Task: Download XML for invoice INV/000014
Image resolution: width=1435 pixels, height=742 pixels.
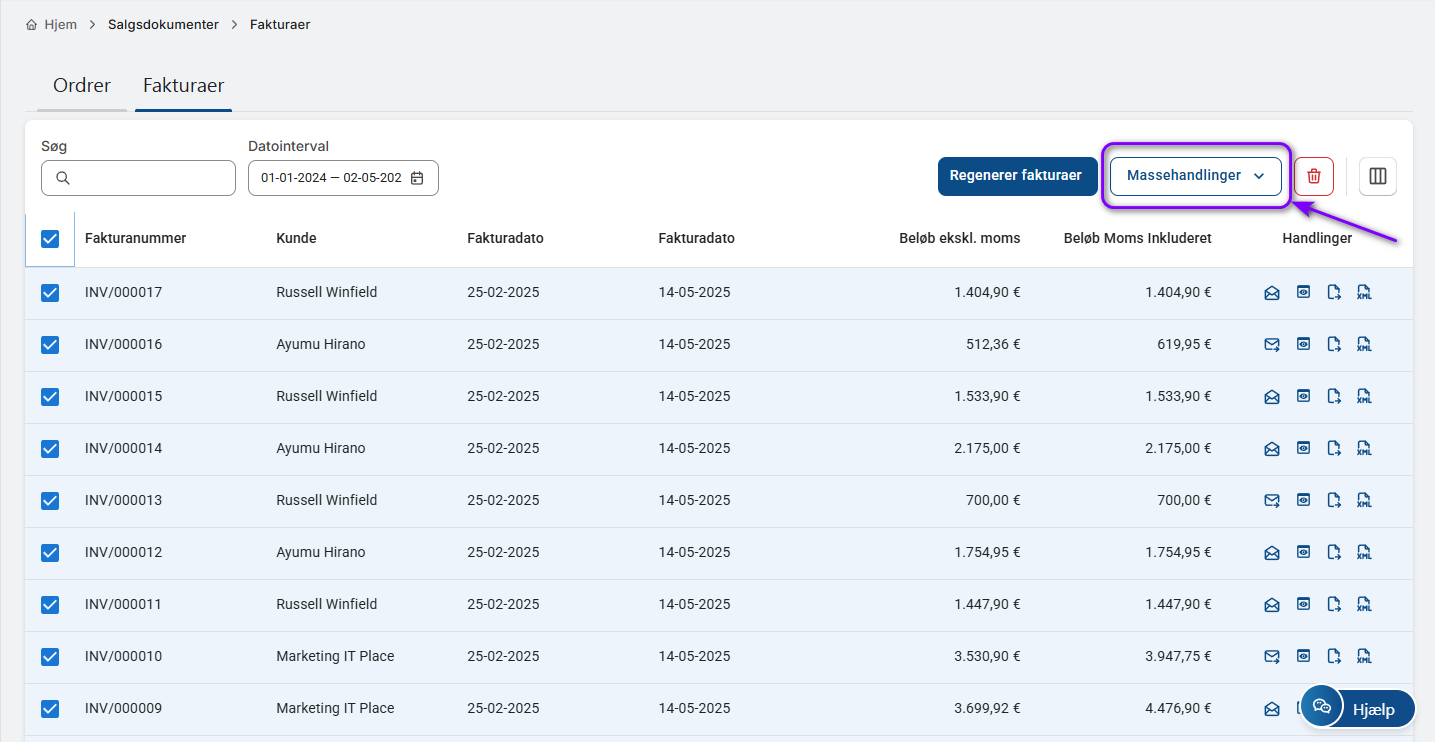Action: pyautogui.click(x=1364, y=449)
